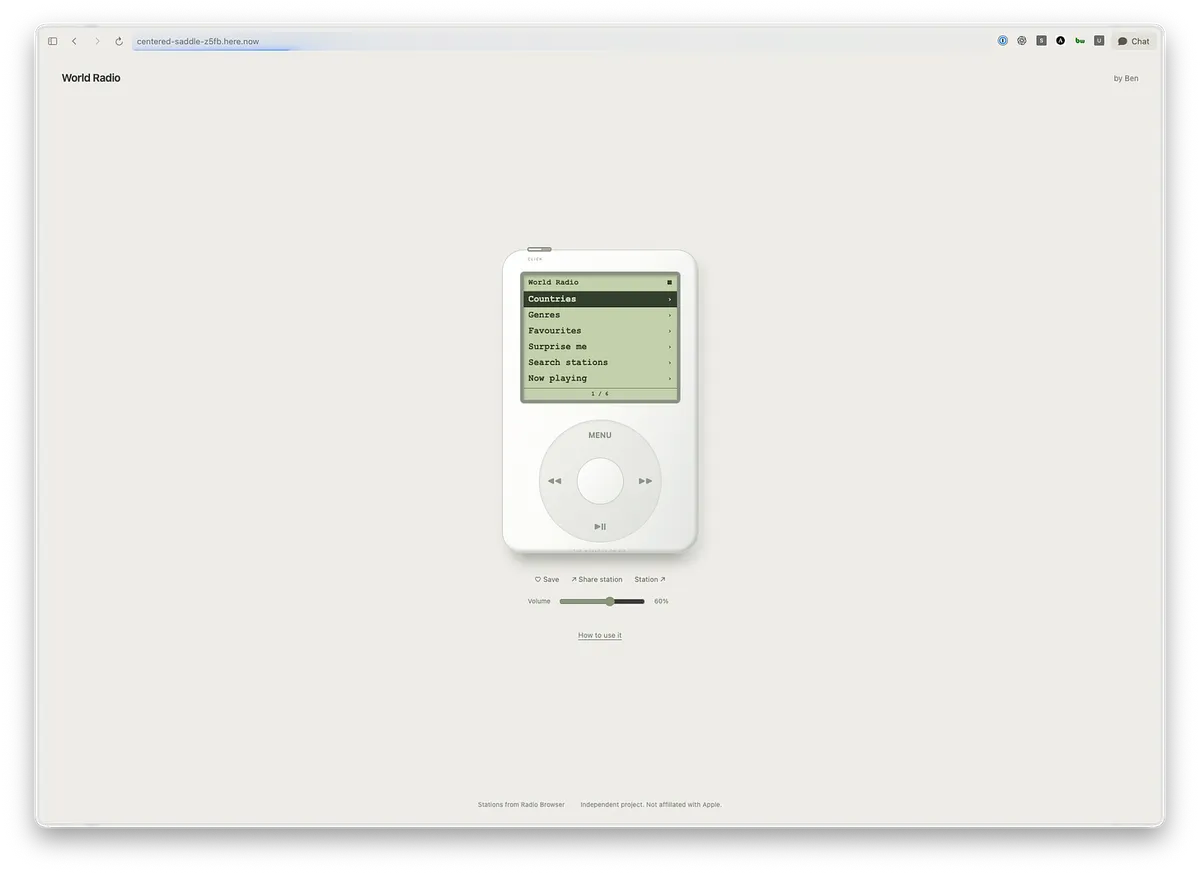This screenshot has width=1200, height=874.
Task: Expand the Search stations row chevron
Action: [x=670, y=363]
